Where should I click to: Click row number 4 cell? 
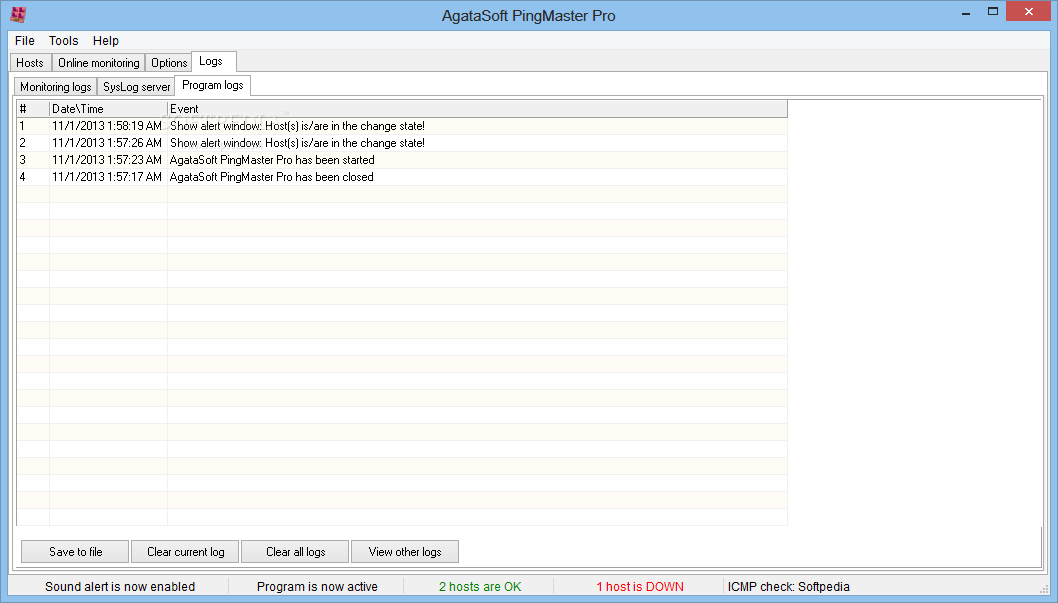(x=33, y=177)
